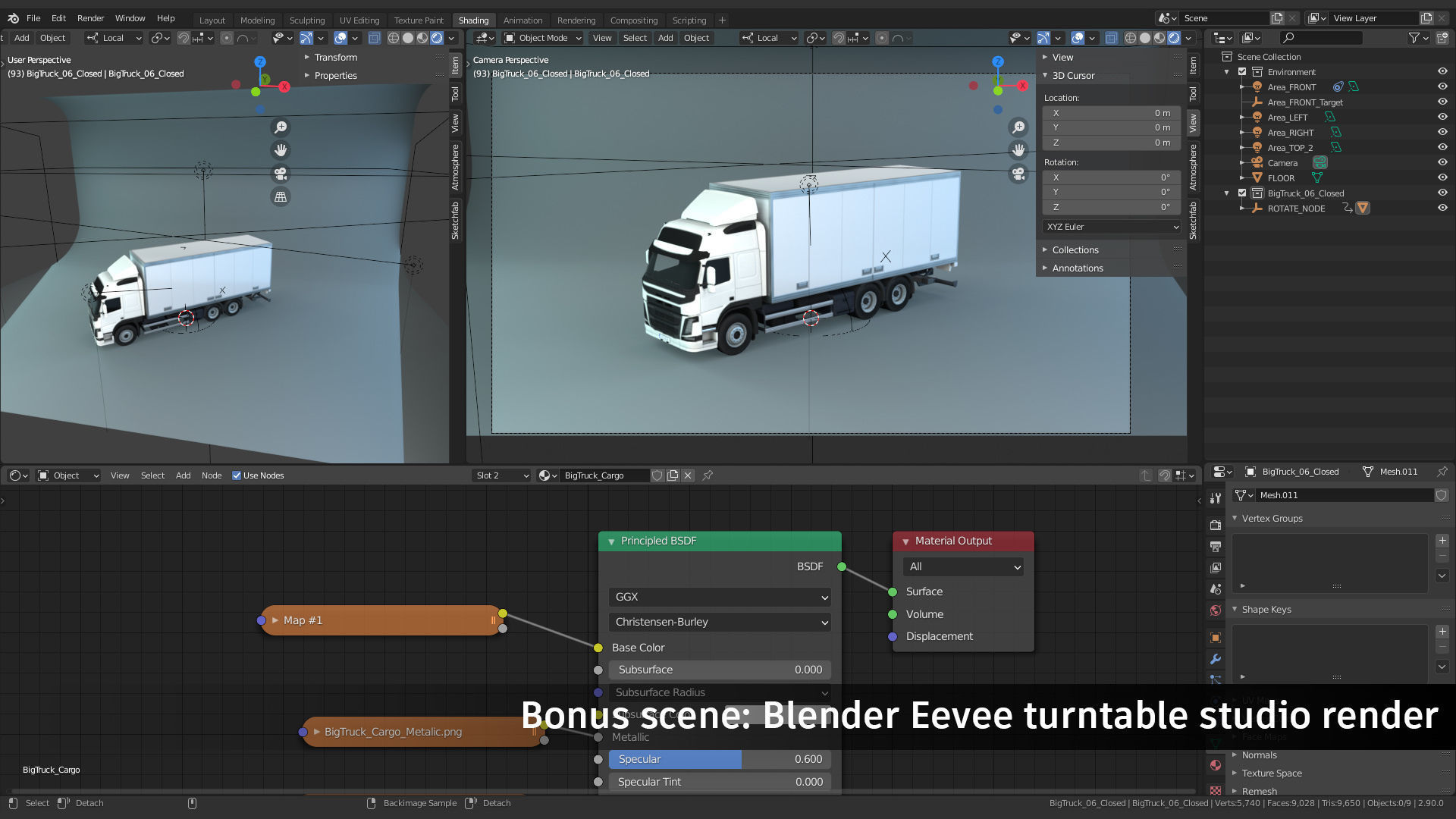Click pan hand icon in camera viewport
Viewport: 1456px width, 819px height.
point(1018,150)
